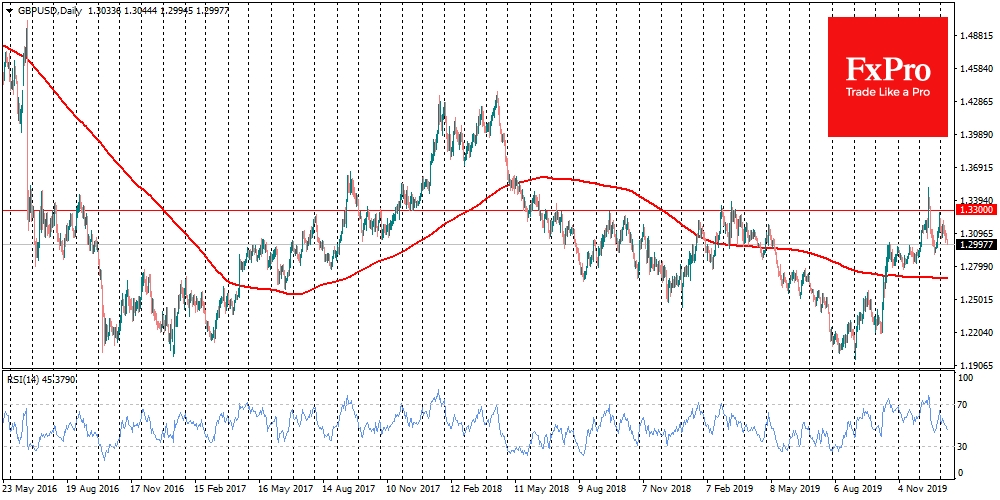This screenshot has width=1000, height=500.
Task: Click the current price label 1.29977
Action: (x=976, y=245)
